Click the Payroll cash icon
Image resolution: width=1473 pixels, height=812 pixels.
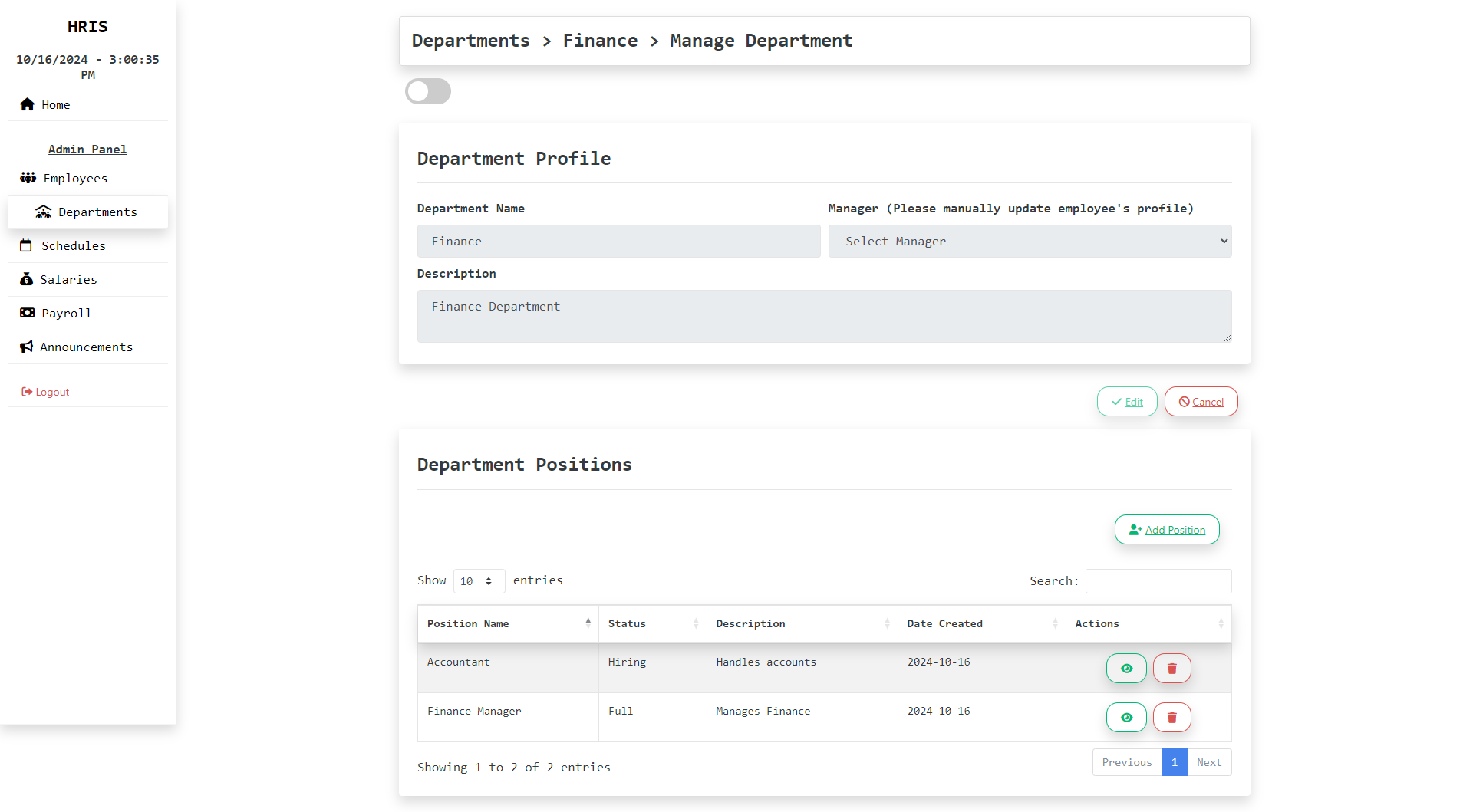pyautogui.click(x=28, y=313)
